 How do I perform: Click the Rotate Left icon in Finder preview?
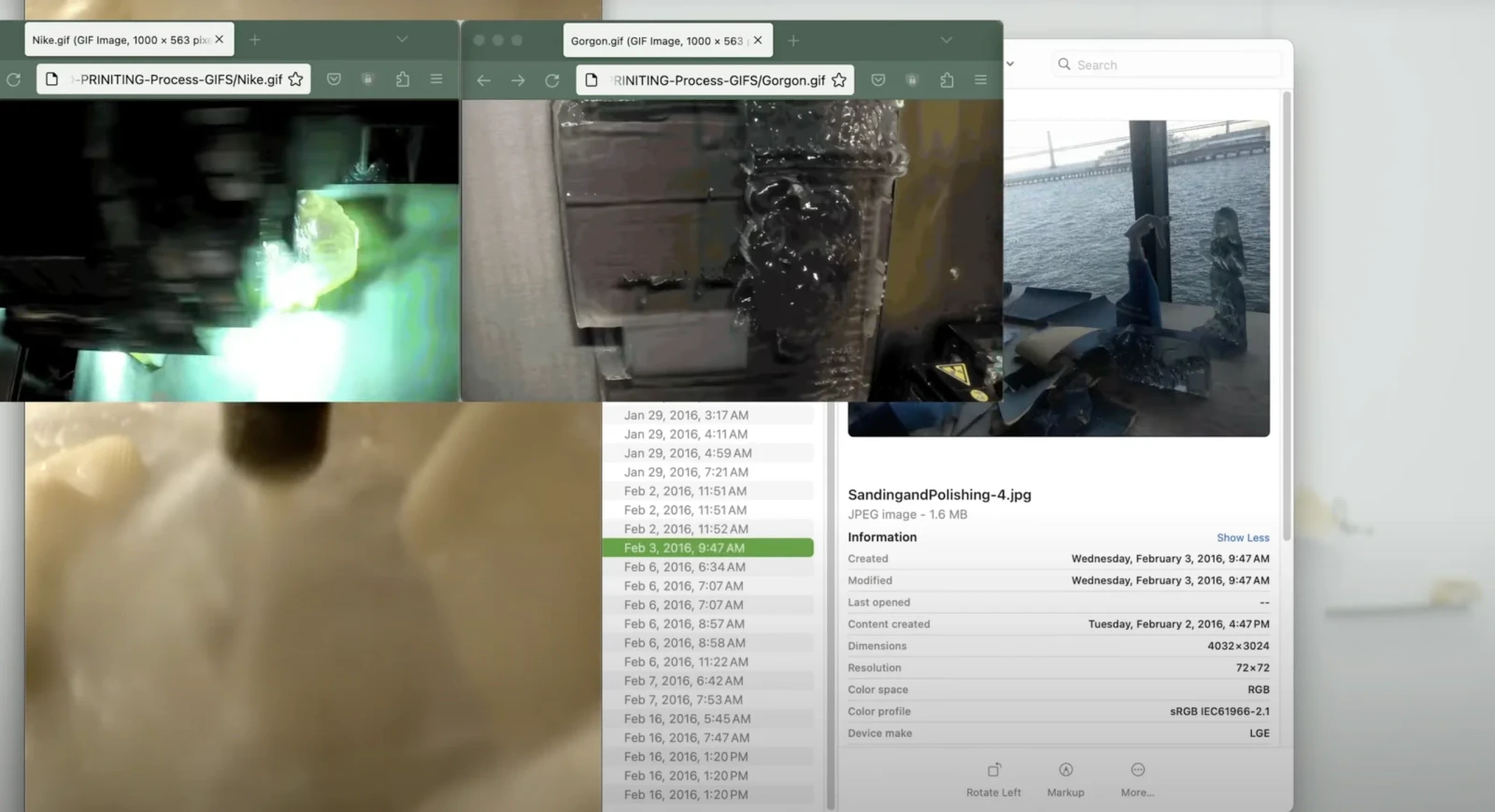[994, 770]
